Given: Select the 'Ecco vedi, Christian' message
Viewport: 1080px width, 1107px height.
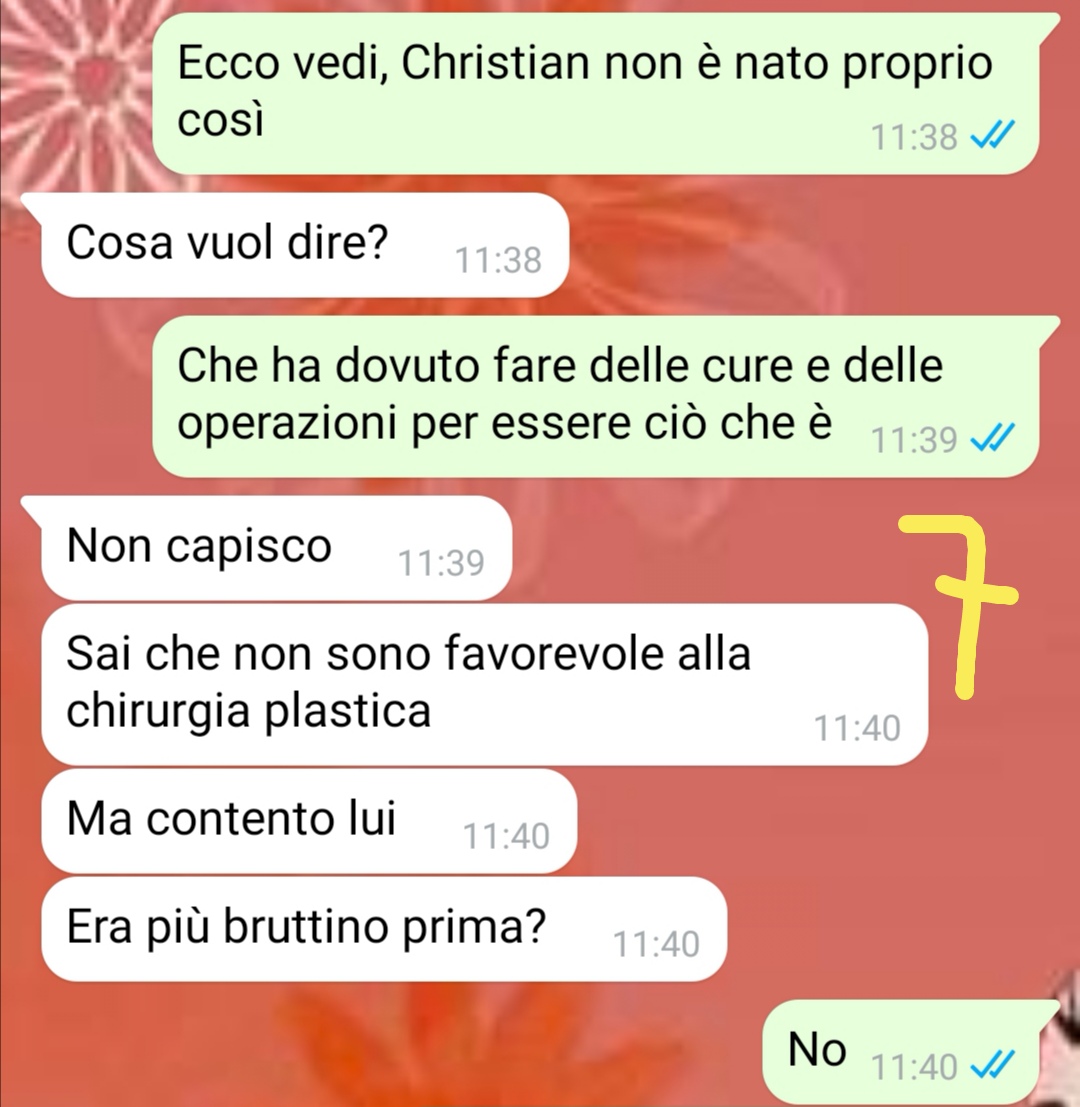Looking at the screenshot, I should tap(595, 93).
